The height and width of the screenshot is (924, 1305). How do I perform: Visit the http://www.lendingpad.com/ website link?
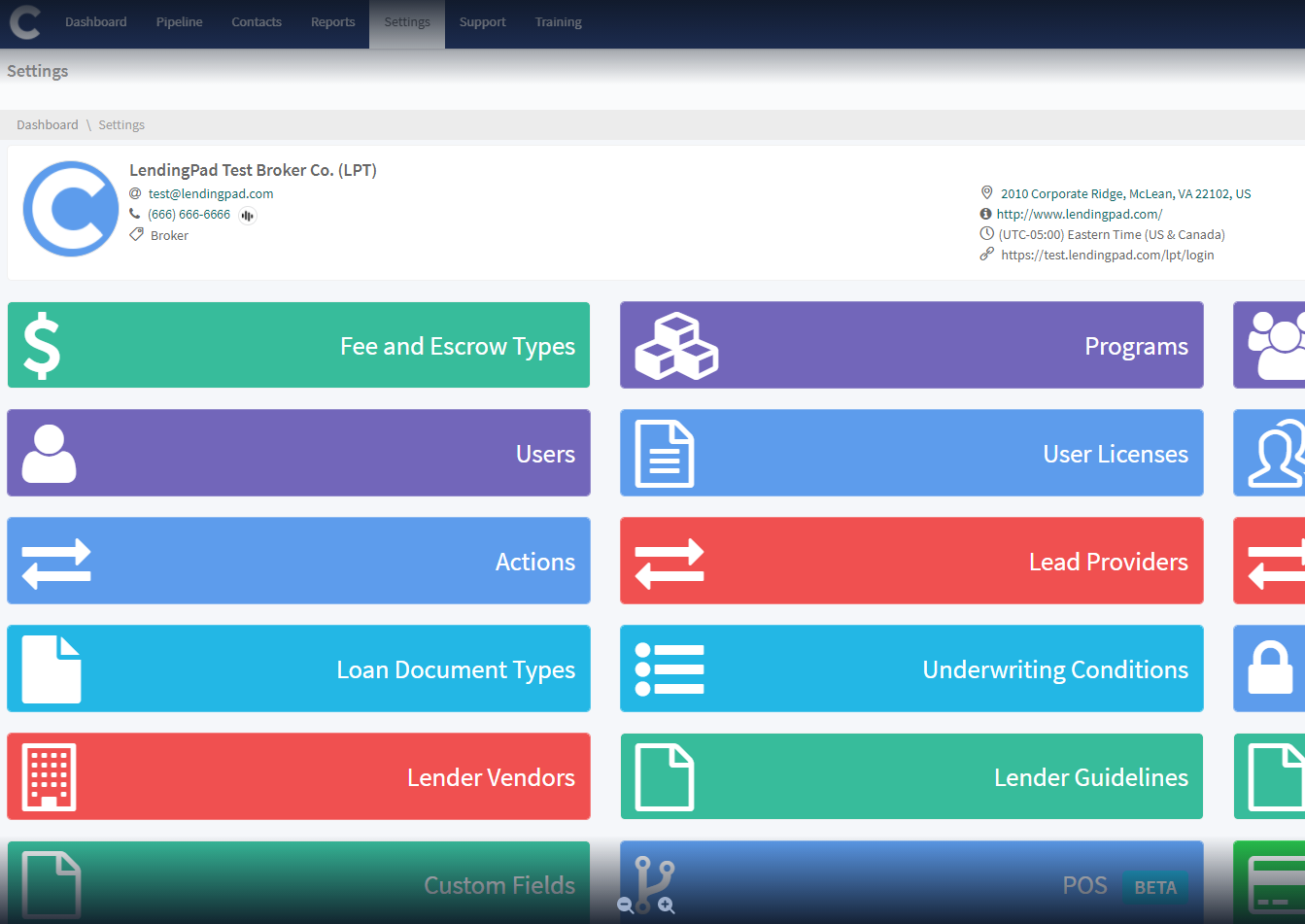[x=1079, y=215]
